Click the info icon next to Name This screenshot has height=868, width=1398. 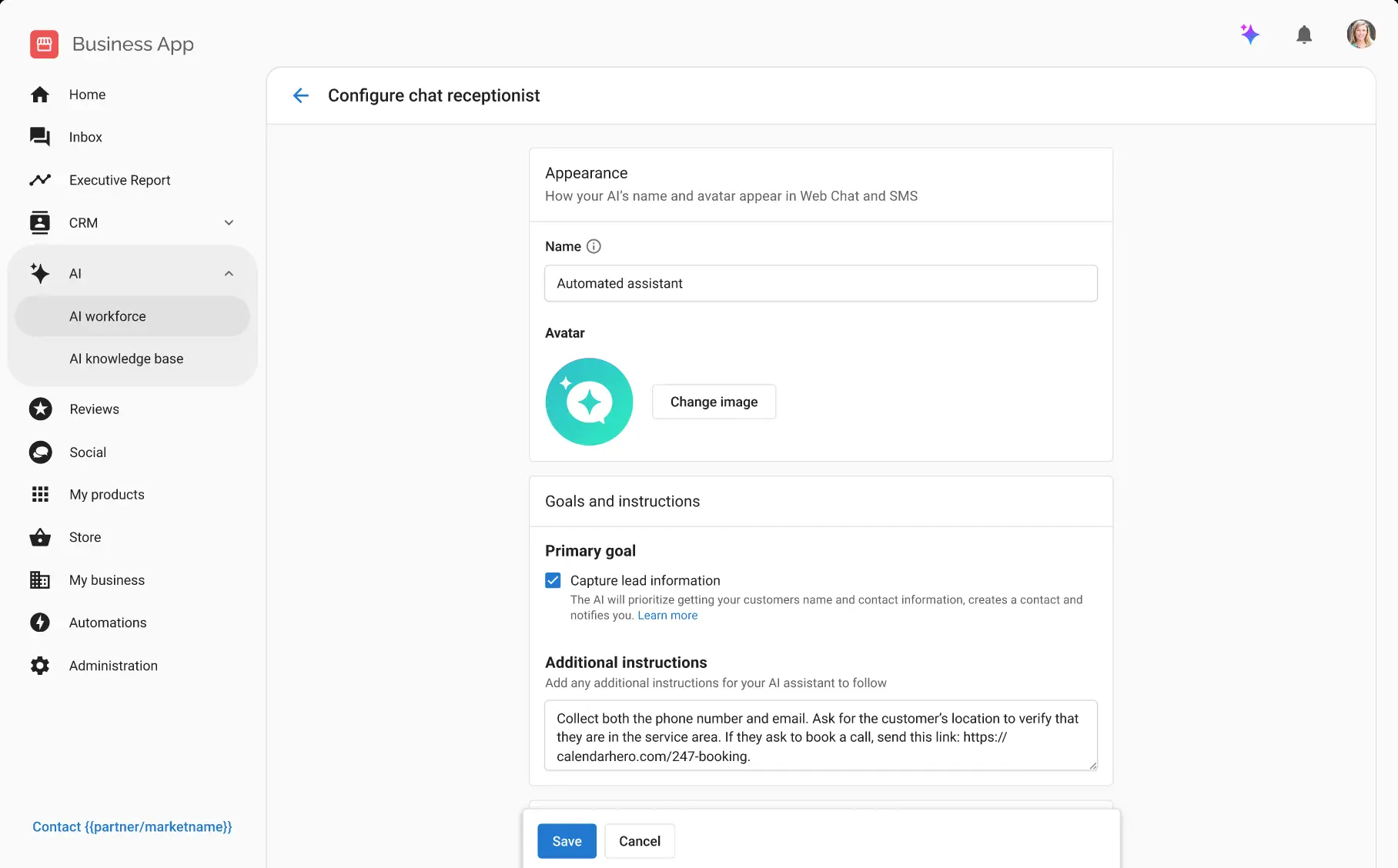click(x=594, y=247)
